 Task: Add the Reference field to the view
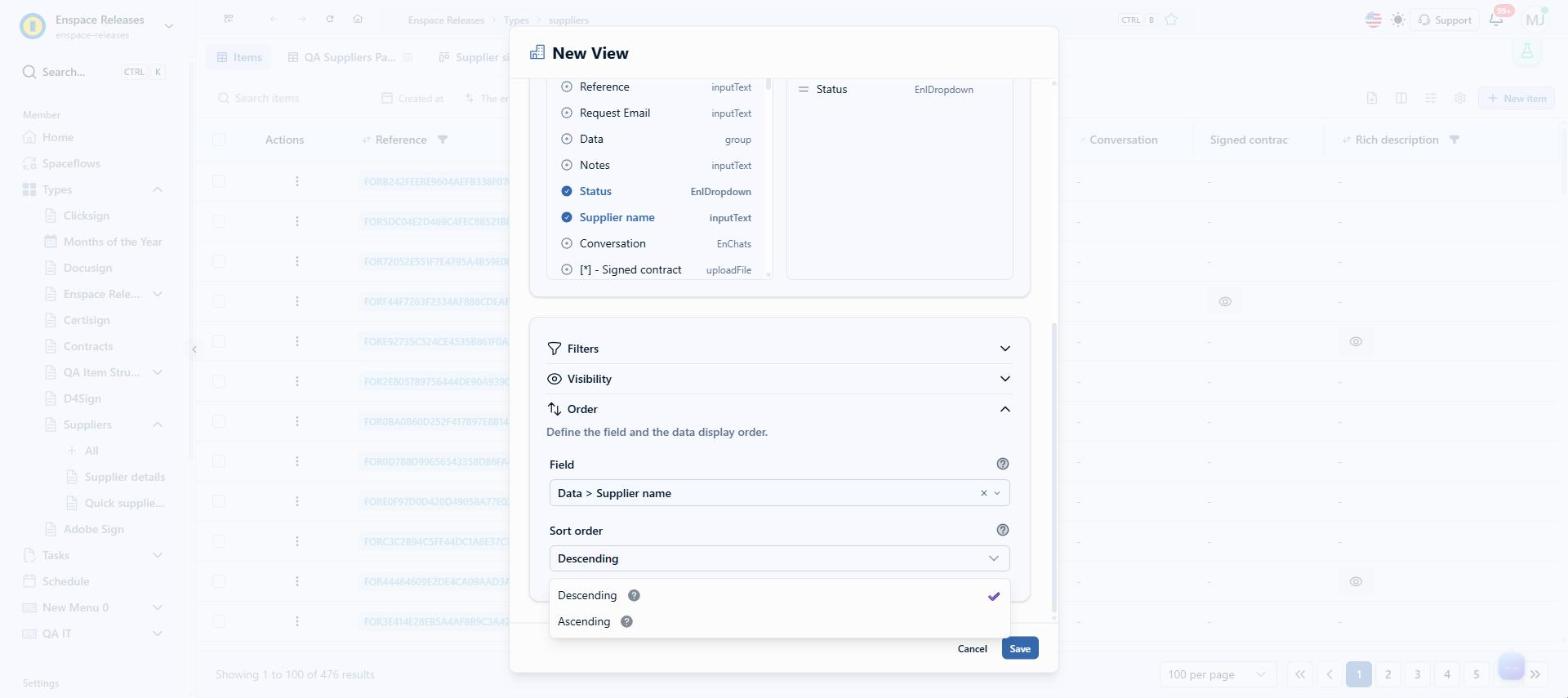coord(567,87)
